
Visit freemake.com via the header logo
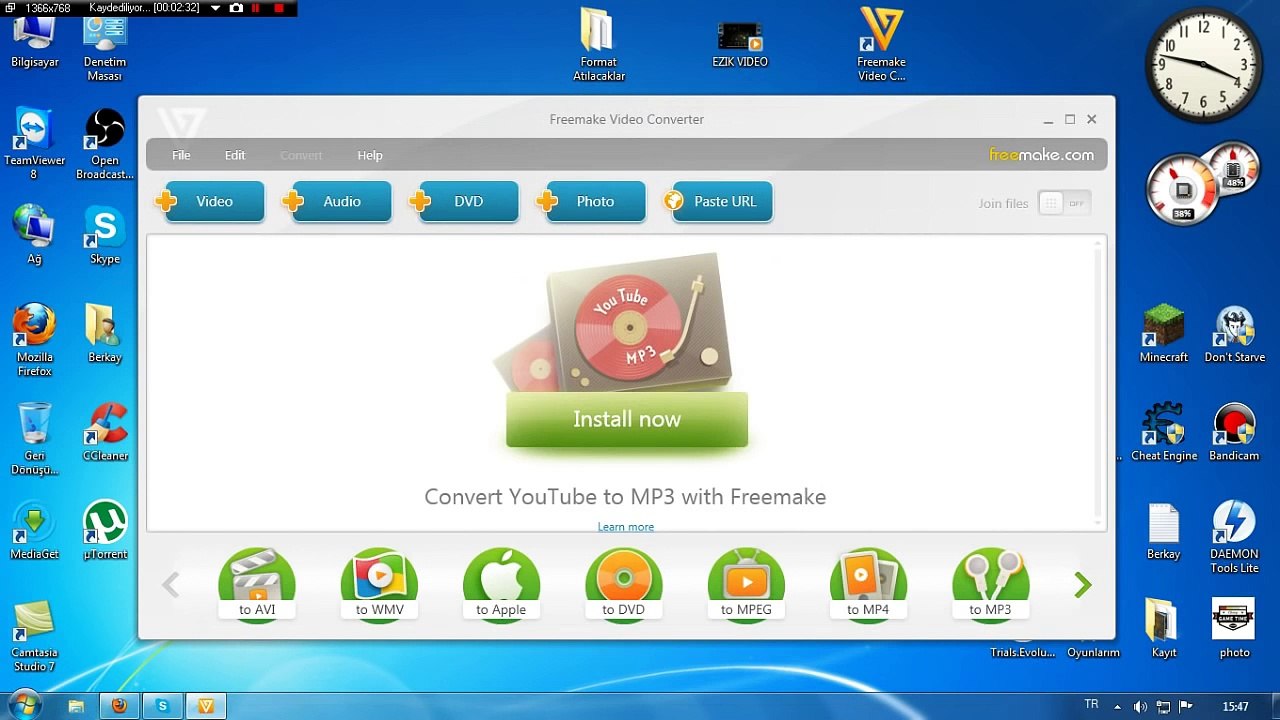point(1041,155)
